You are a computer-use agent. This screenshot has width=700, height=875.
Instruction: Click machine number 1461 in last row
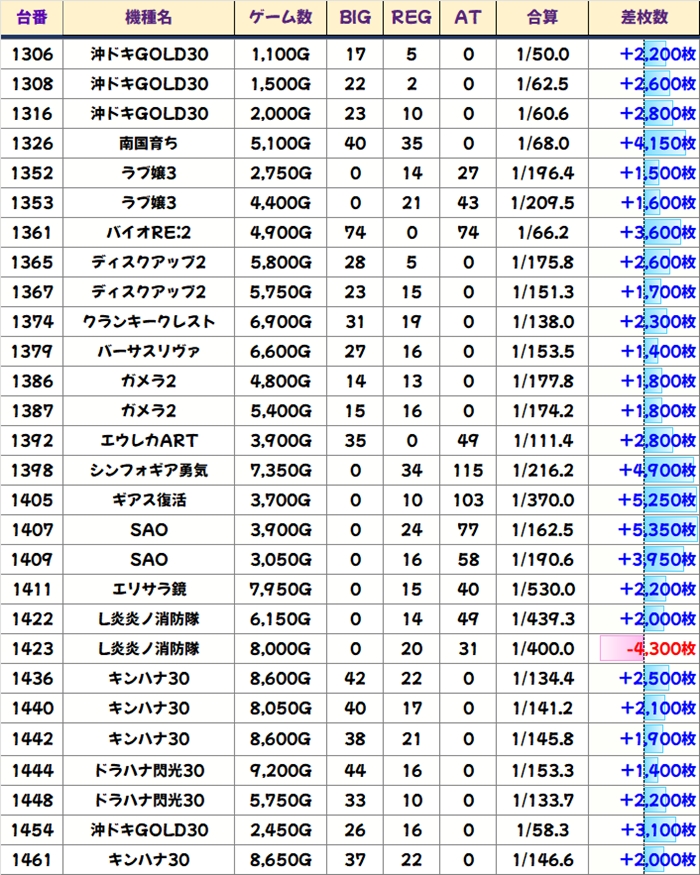[33, 859]
